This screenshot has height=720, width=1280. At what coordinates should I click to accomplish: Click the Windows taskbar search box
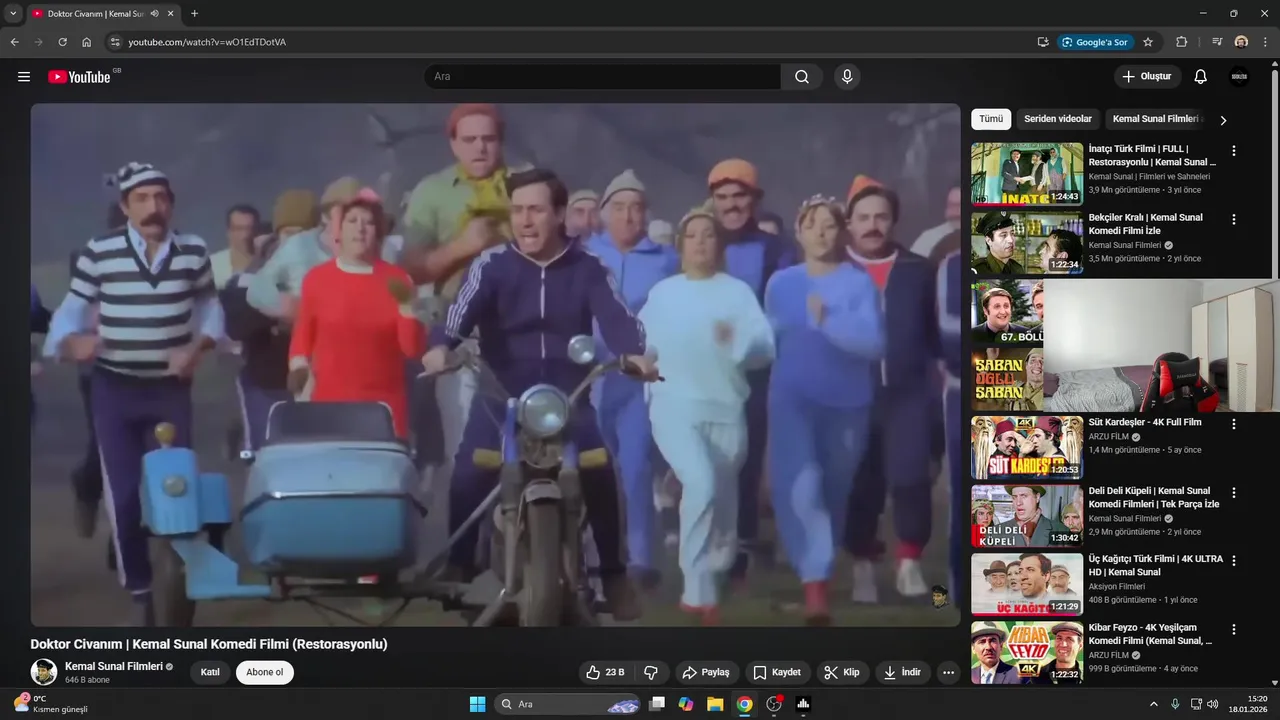[568, 704]
